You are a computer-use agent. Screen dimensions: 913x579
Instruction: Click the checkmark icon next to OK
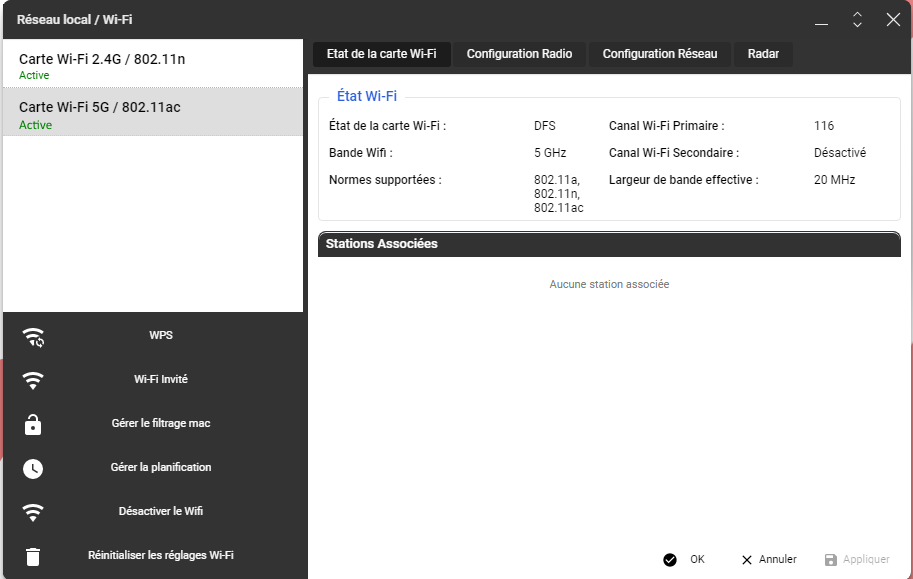670,560
